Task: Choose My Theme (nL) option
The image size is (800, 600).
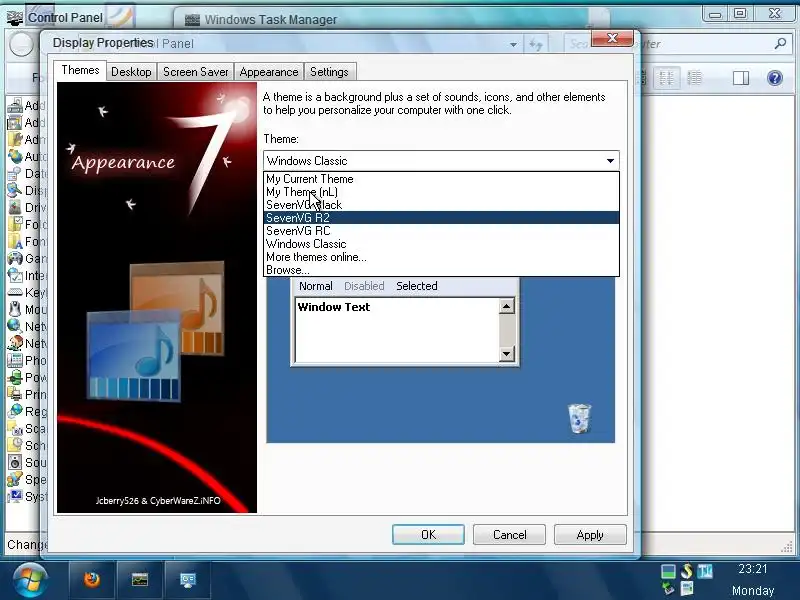Action: coord(441,192)
